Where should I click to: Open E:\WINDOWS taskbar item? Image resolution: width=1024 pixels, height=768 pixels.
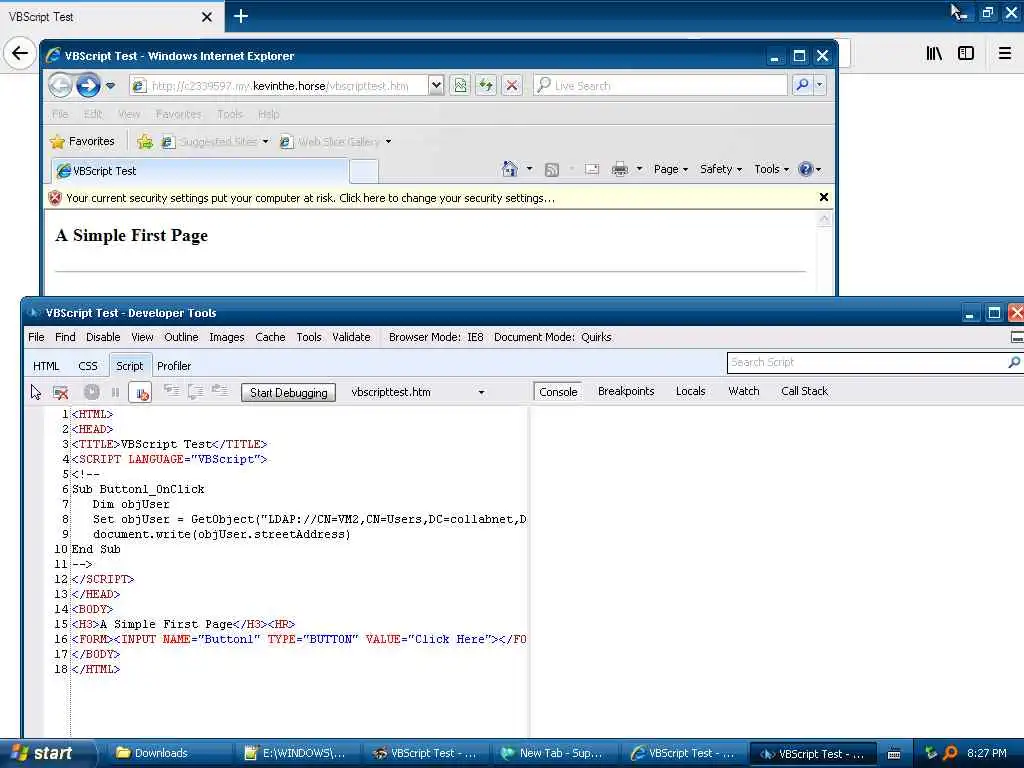pyautogui.click(x=295, y=753)
